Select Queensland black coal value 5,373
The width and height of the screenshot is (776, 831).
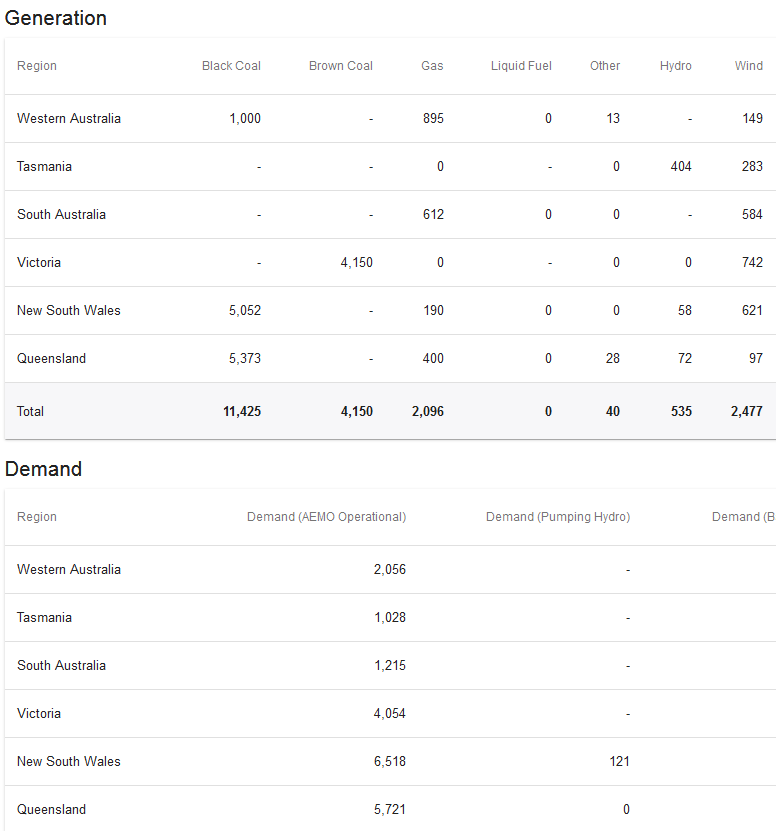[245, 358]
